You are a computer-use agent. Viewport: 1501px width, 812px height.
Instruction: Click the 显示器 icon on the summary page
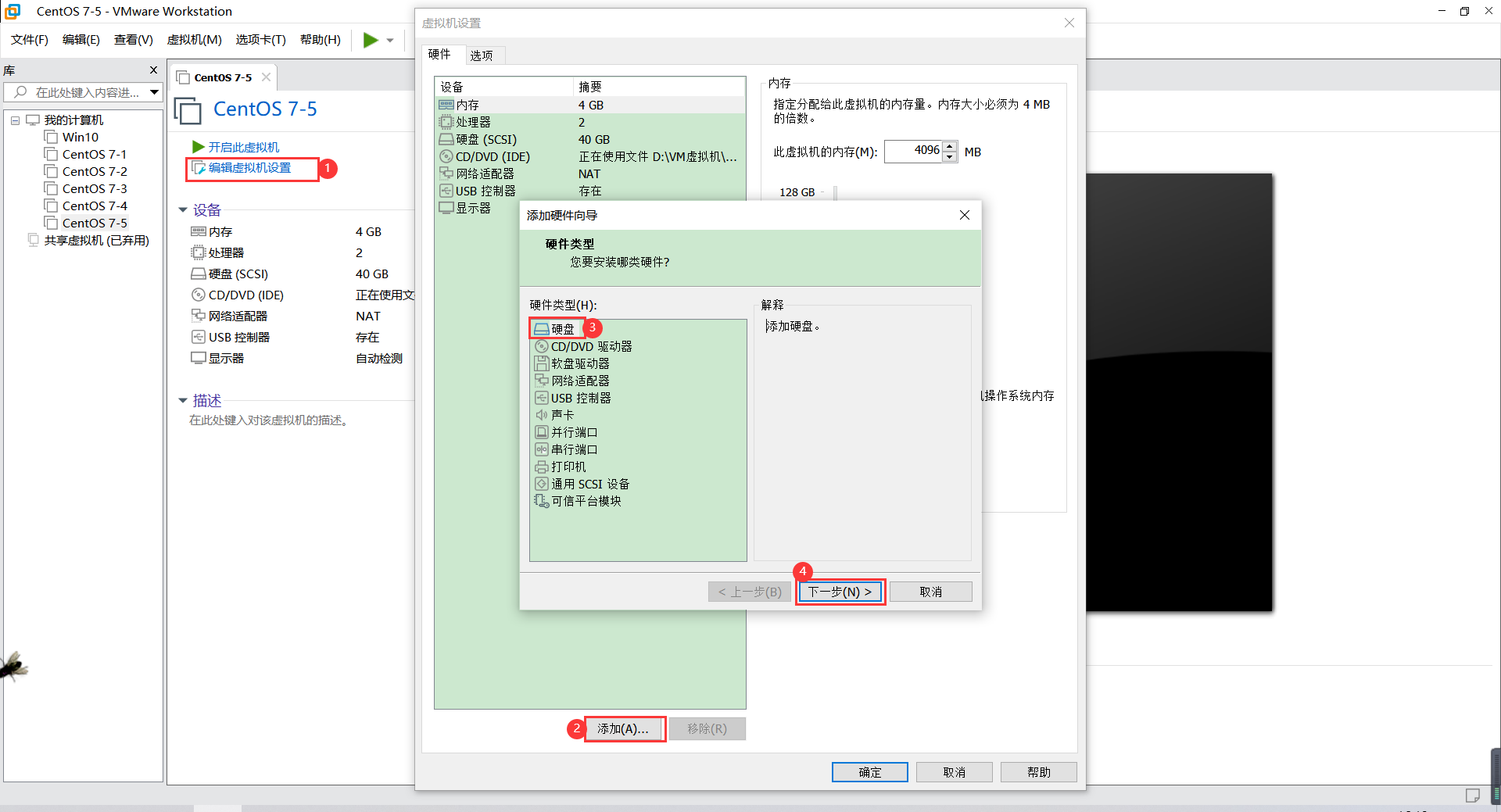(x=199, y=359)
